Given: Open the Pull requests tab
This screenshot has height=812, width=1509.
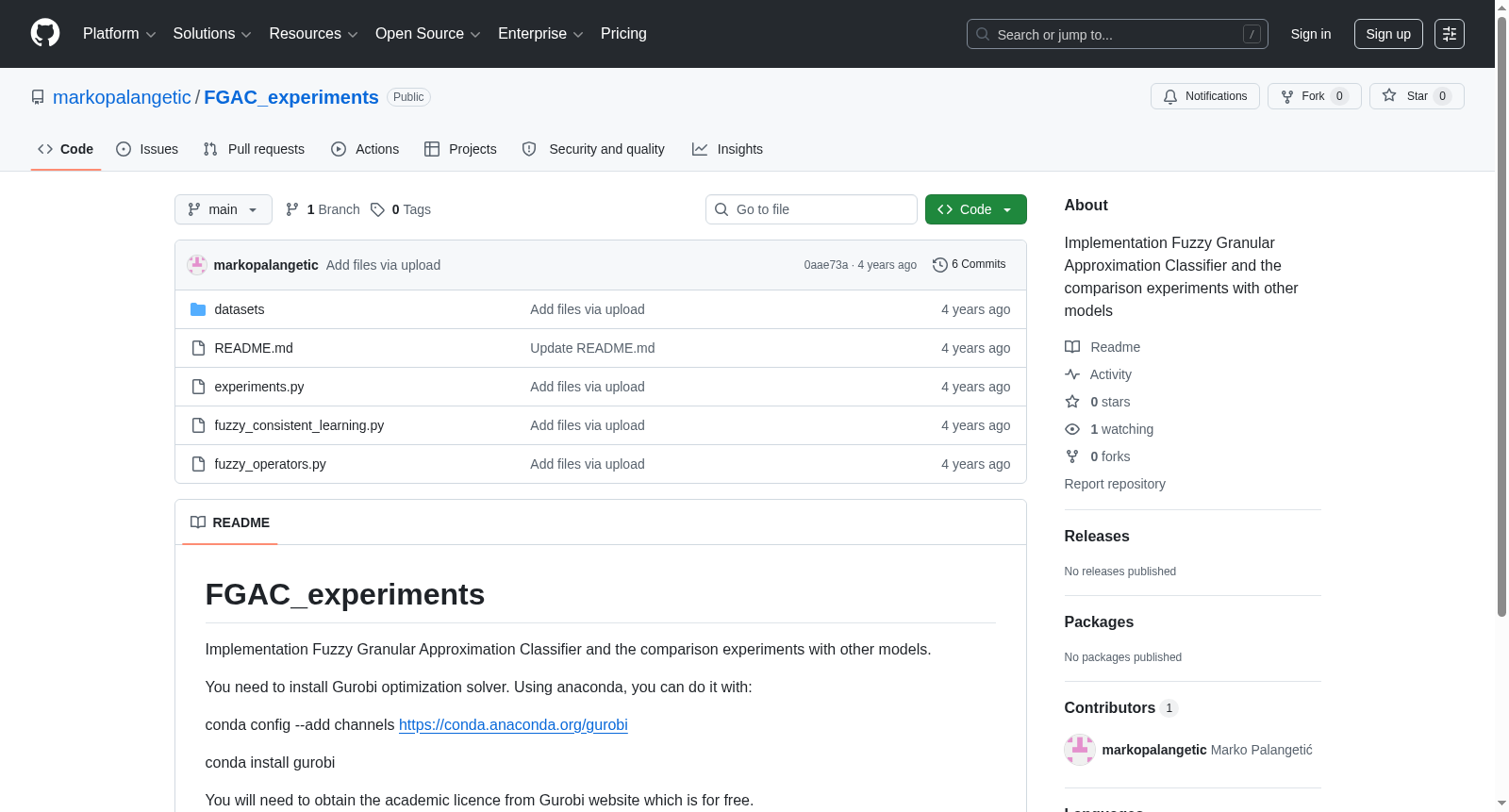Looking at the screenshot, I should pos(254,149).
